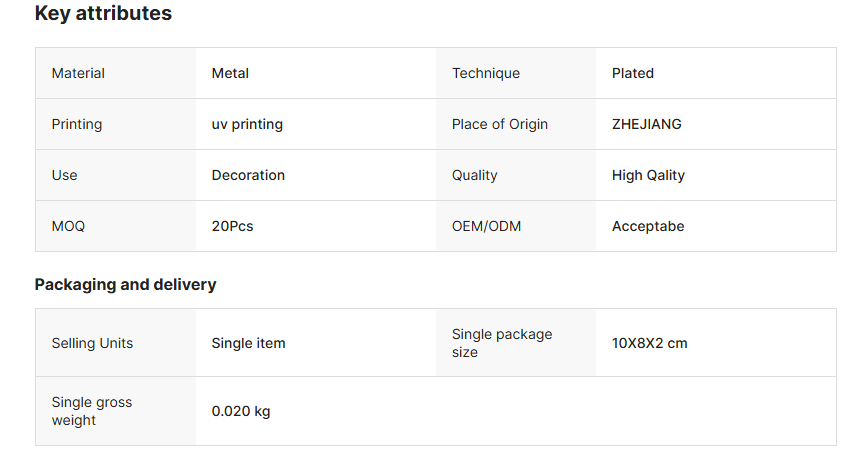Image resolution: width=850 pixels, height=451 pixels.
Task: Click the Selling Units label
Action: (x=92, y=343)
